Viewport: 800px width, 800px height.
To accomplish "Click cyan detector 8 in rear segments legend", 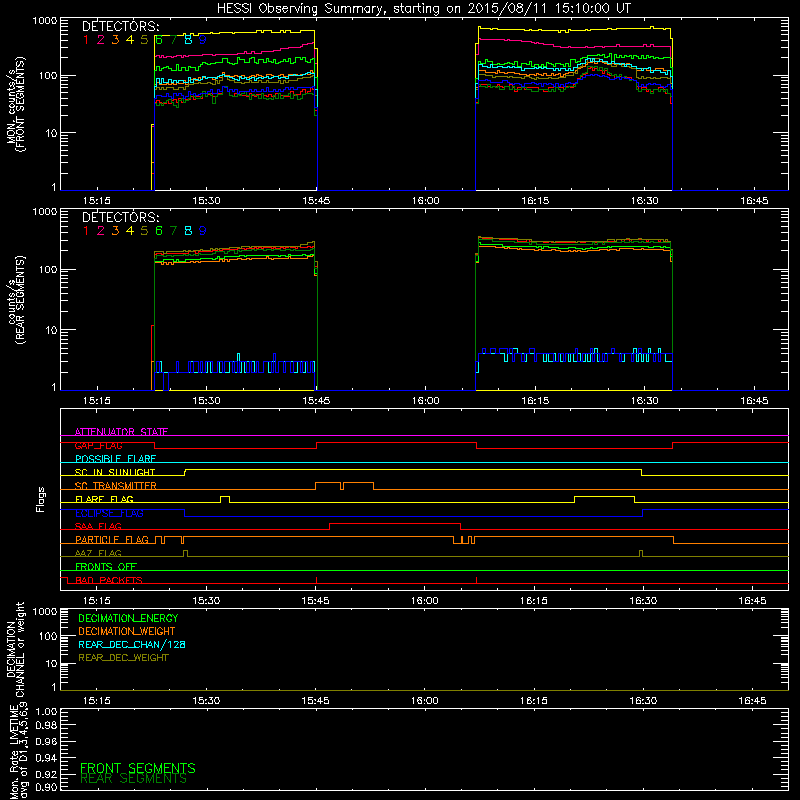I will 188,231.
